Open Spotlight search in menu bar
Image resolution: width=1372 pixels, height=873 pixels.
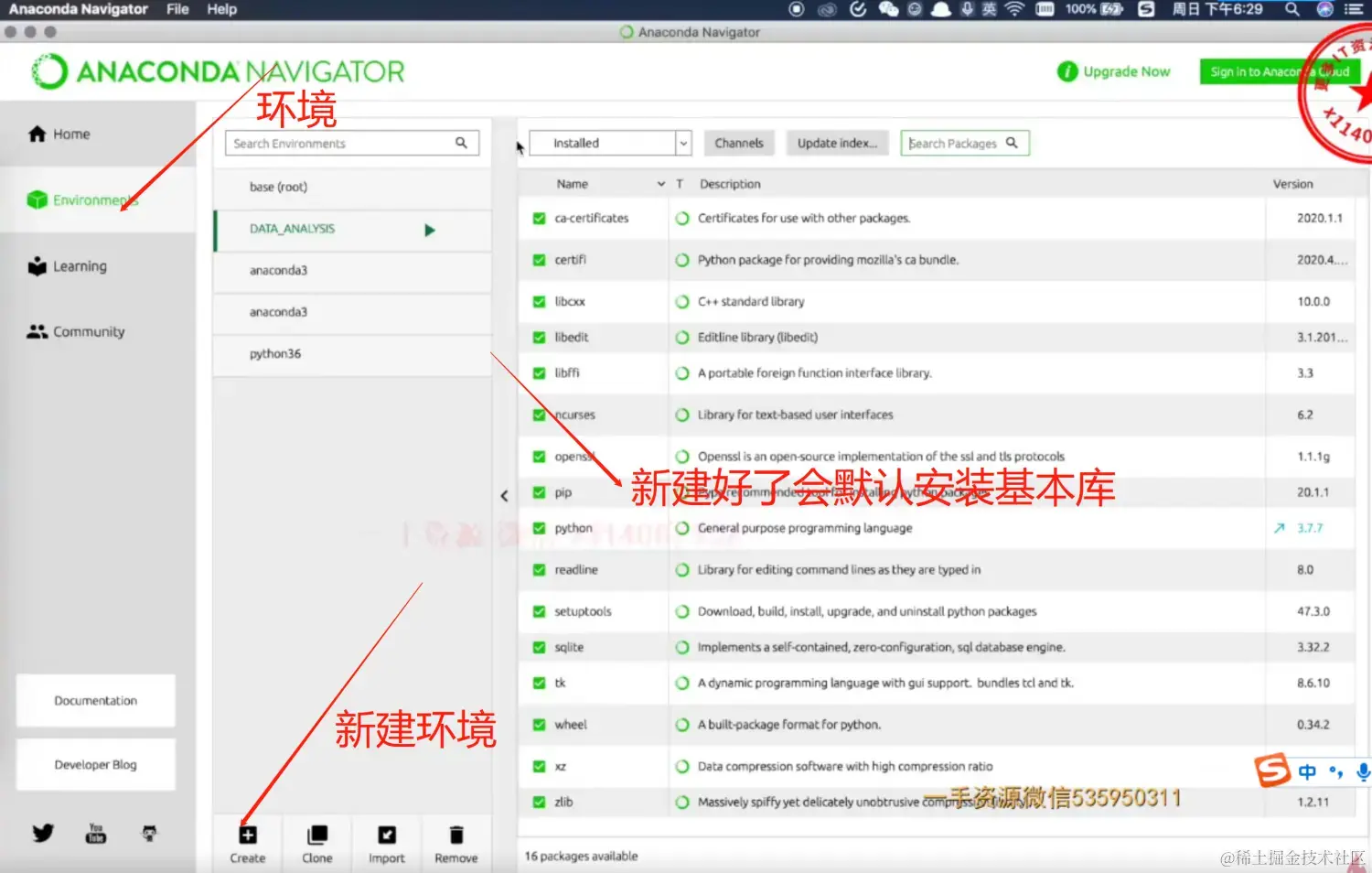(x=1292, y=9)
